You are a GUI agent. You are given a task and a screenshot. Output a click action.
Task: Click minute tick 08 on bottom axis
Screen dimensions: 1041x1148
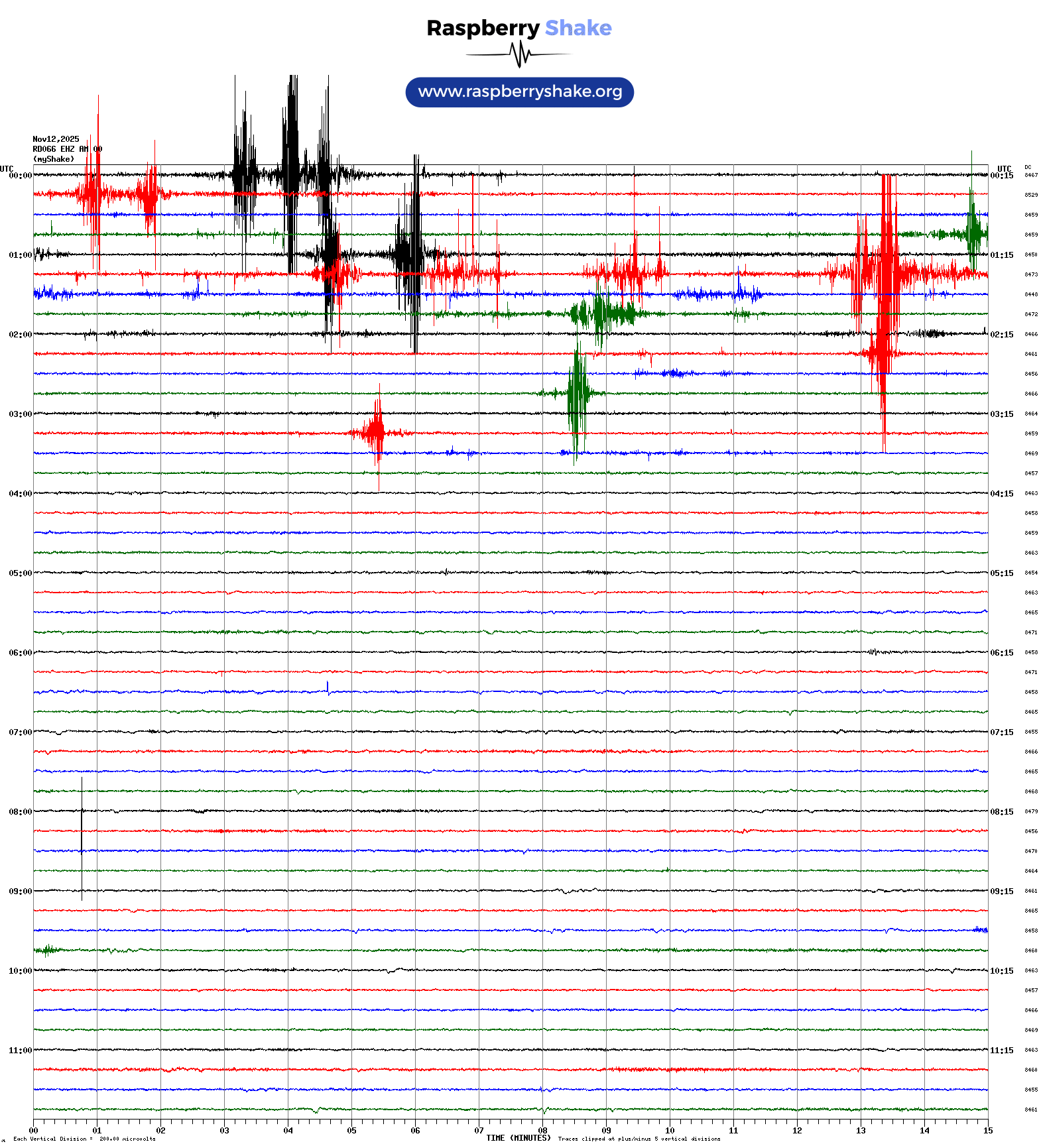[x=542, y=1131]
